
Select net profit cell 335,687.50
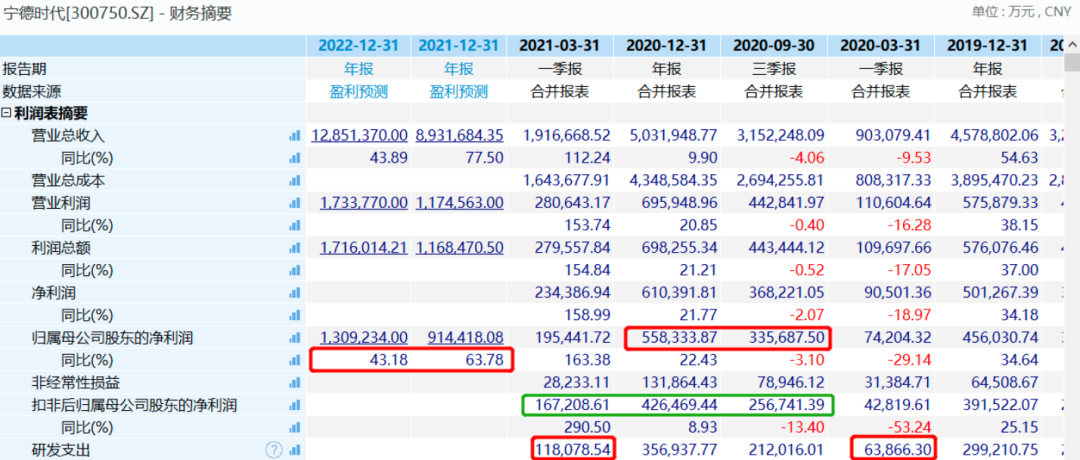[785, 338]
